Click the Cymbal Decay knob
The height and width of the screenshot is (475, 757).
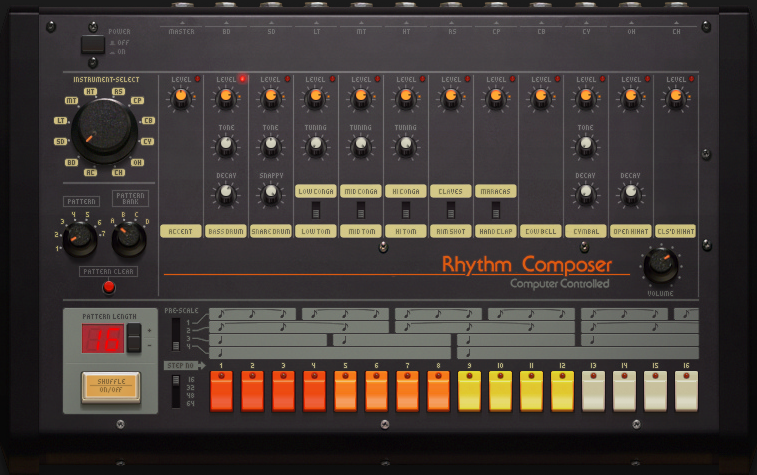tap(586, 195)
